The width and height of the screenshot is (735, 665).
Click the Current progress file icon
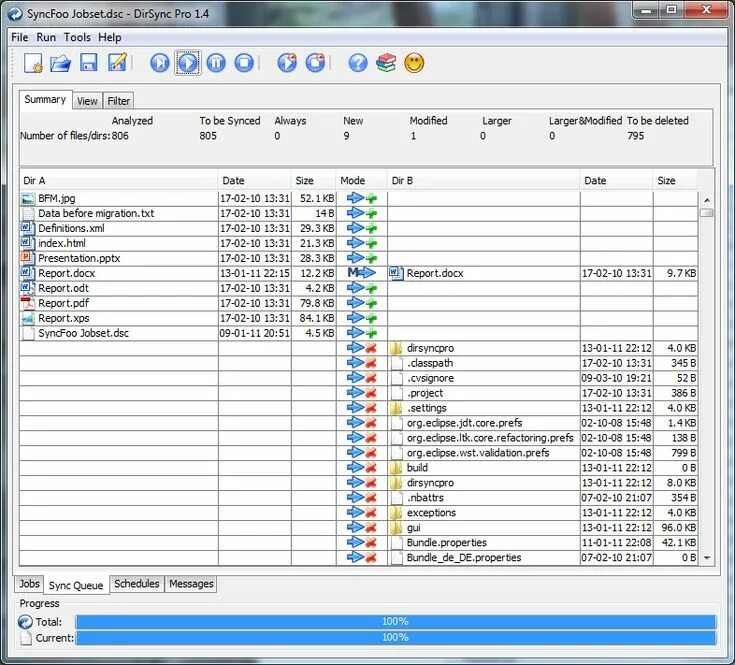click(x=26, y=638)
